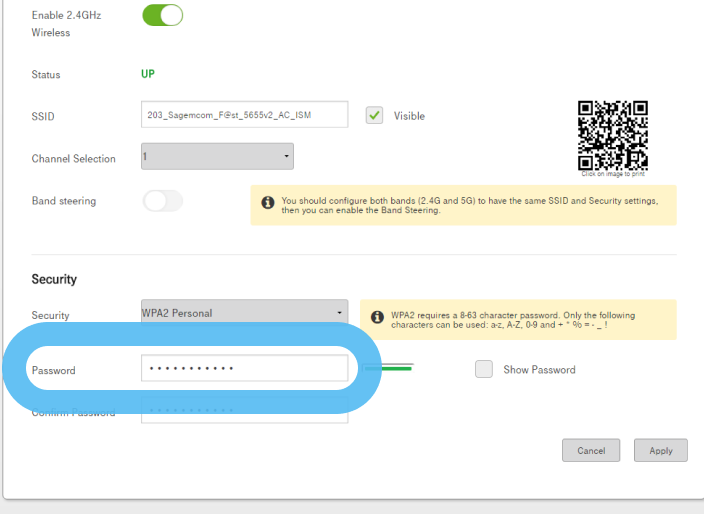Apply the wireless settings
This screenshot has width=704, height=514.
coord(660,450)
